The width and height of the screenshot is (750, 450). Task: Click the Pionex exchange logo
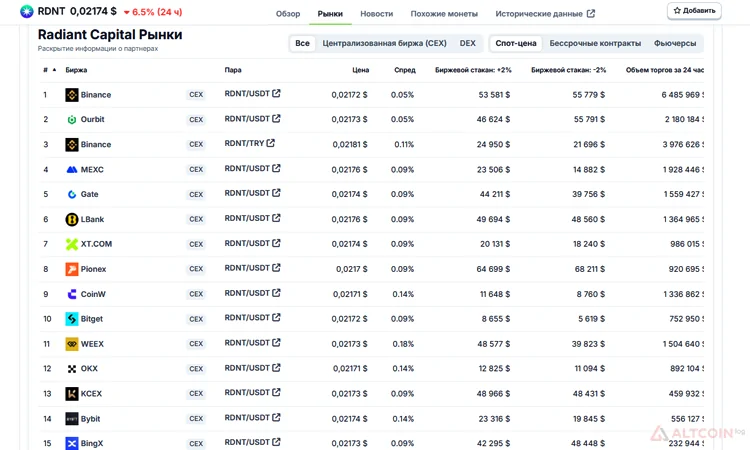click(72, 269)
